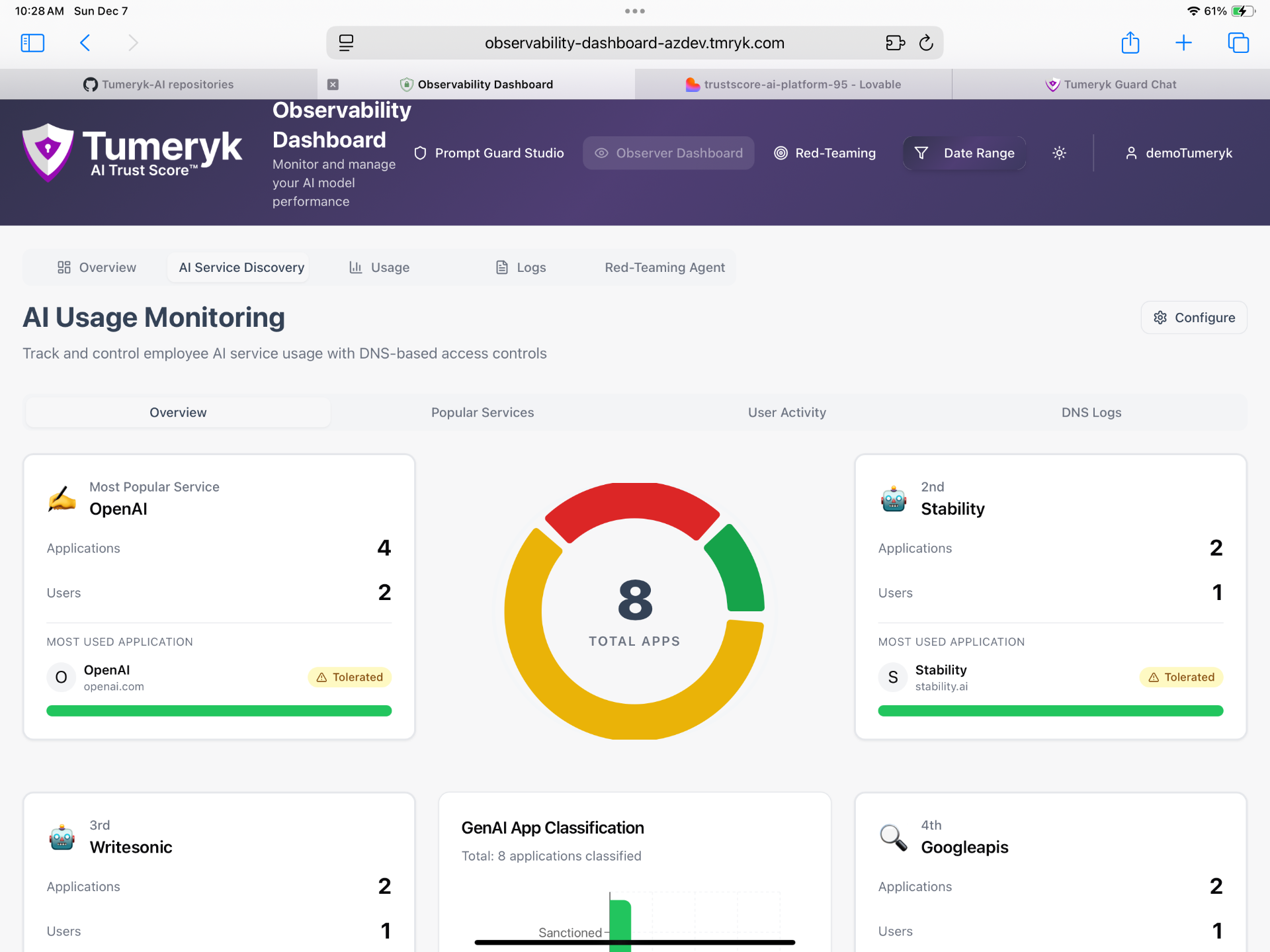The width and height of the screenshot is (1270, 952).
Task: Open Red-Teaming Agent tab
Action: [665, 267]
